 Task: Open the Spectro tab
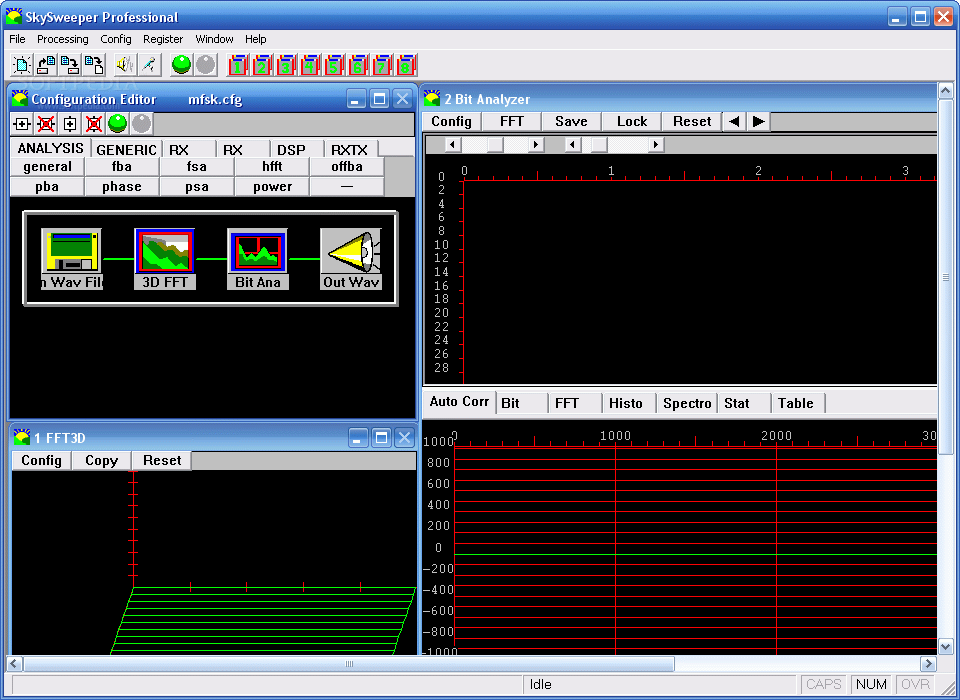pyautogui.click(x=687, y=403)
